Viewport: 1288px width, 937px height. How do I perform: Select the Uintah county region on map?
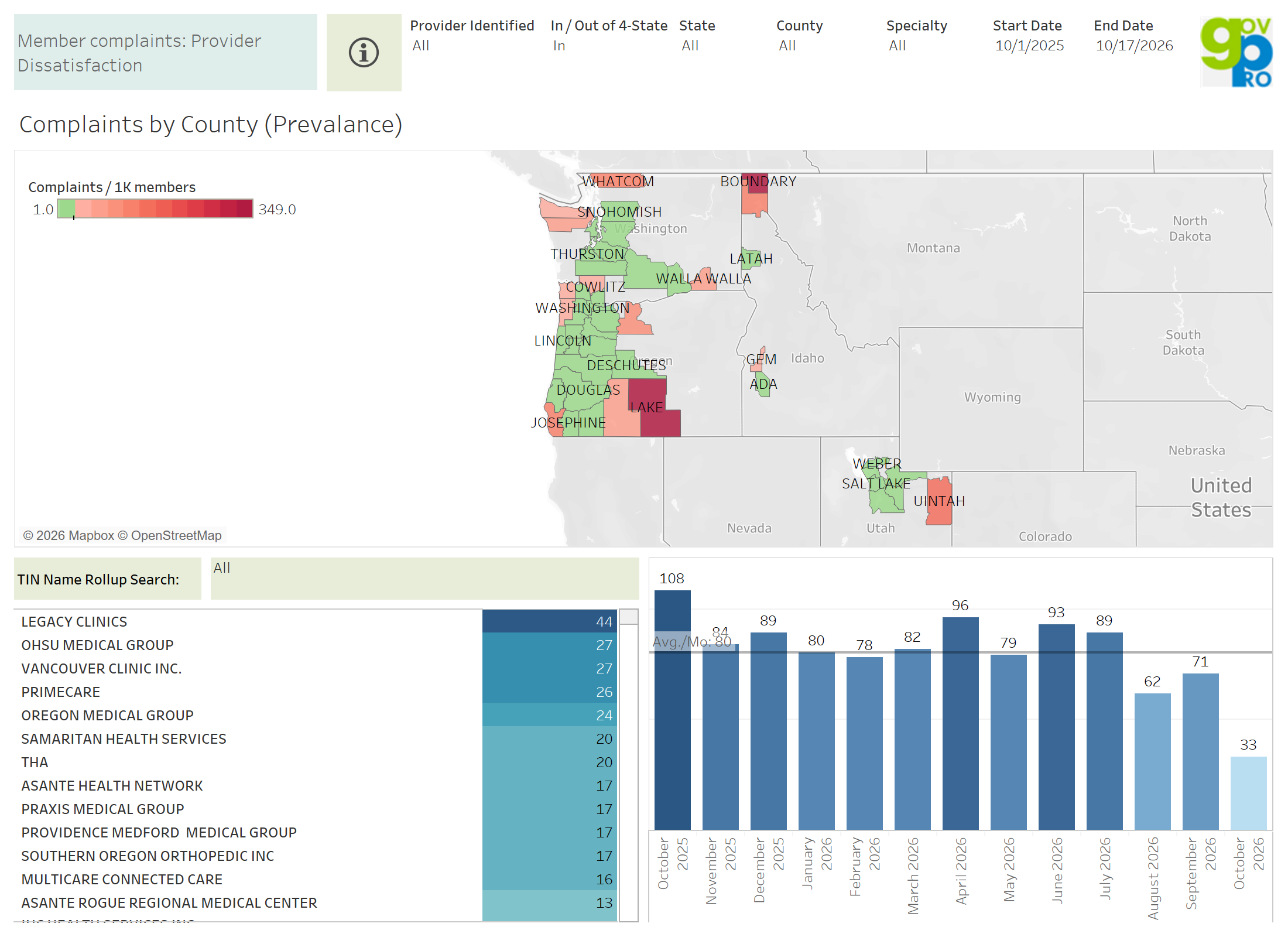(x=939, y=501)
